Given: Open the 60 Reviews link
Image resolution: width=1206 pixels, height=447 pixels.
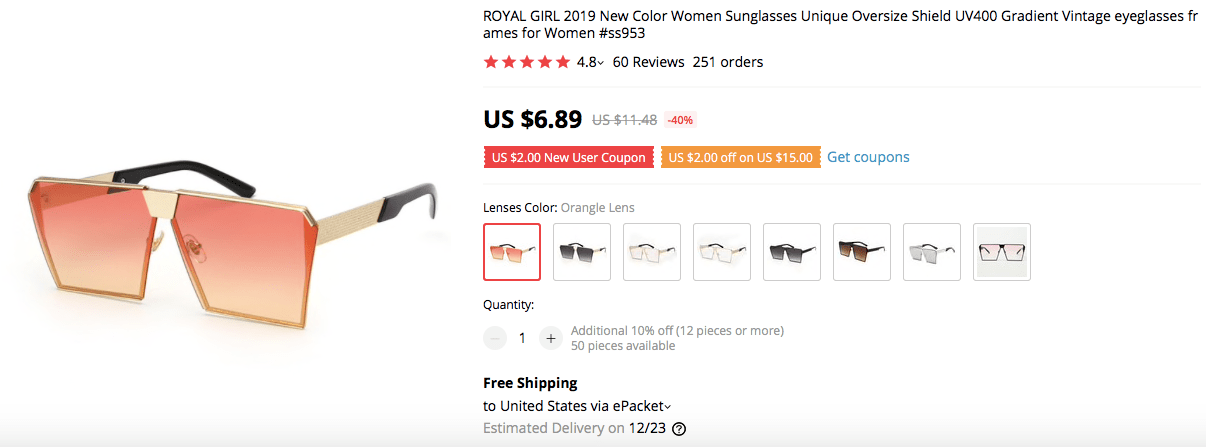Looking at the screenshot, I should click(x=648, y=62).
